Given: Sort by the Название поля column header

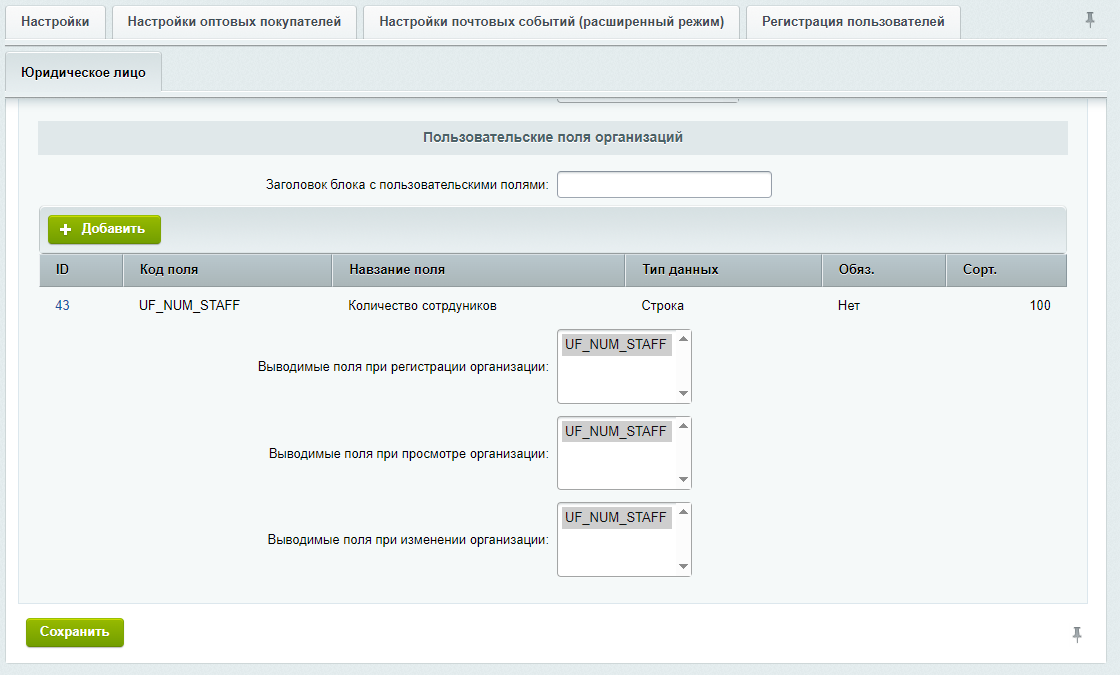Looking at the screenshot, I should pos(479,270).
